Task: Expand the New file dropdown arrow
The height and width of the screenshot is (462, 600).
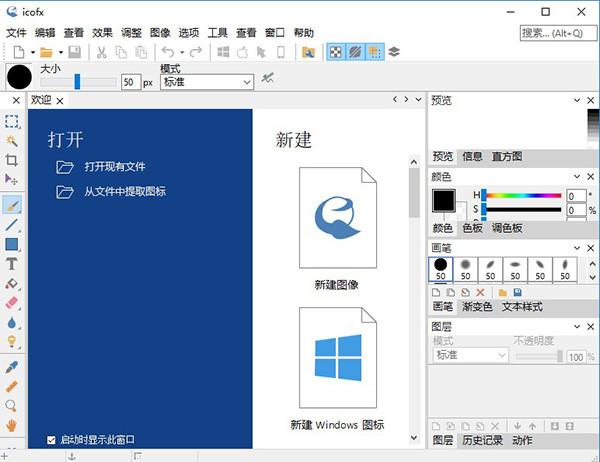Action: 32,51
